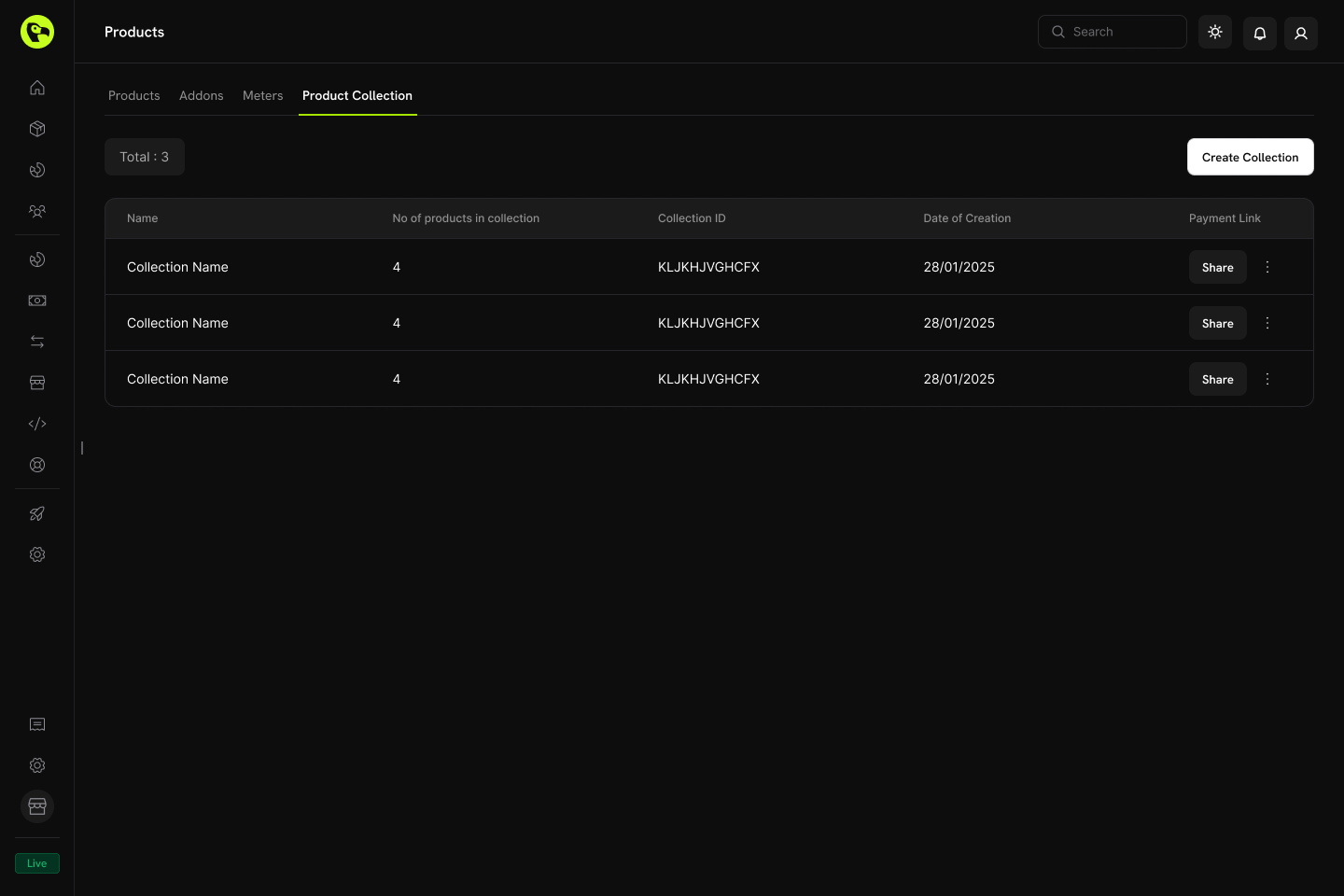The height and width of the screenshot is (896, 1344).
Task: Toggle light mode with the sun icon
Action: (1215, 31)
